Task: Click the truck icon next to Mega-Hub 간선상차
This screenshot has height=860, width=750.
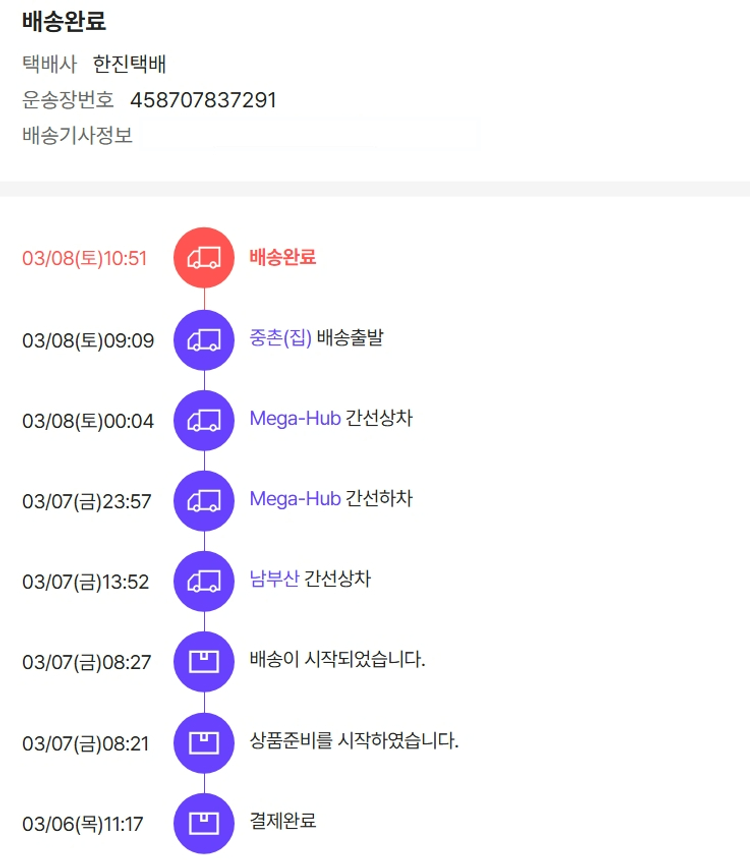Action: point(204,420)
